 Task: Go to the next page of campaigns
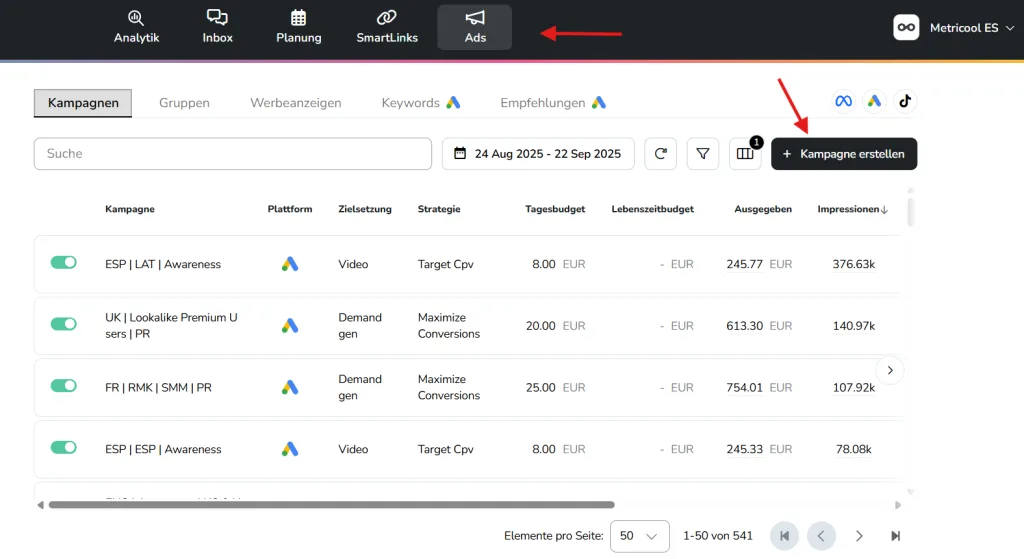pos(858,536)
